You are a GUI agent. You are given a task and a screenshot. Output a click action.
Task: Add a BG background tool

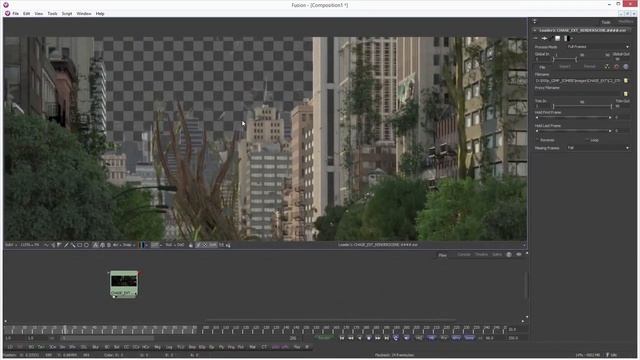[31, 347]
